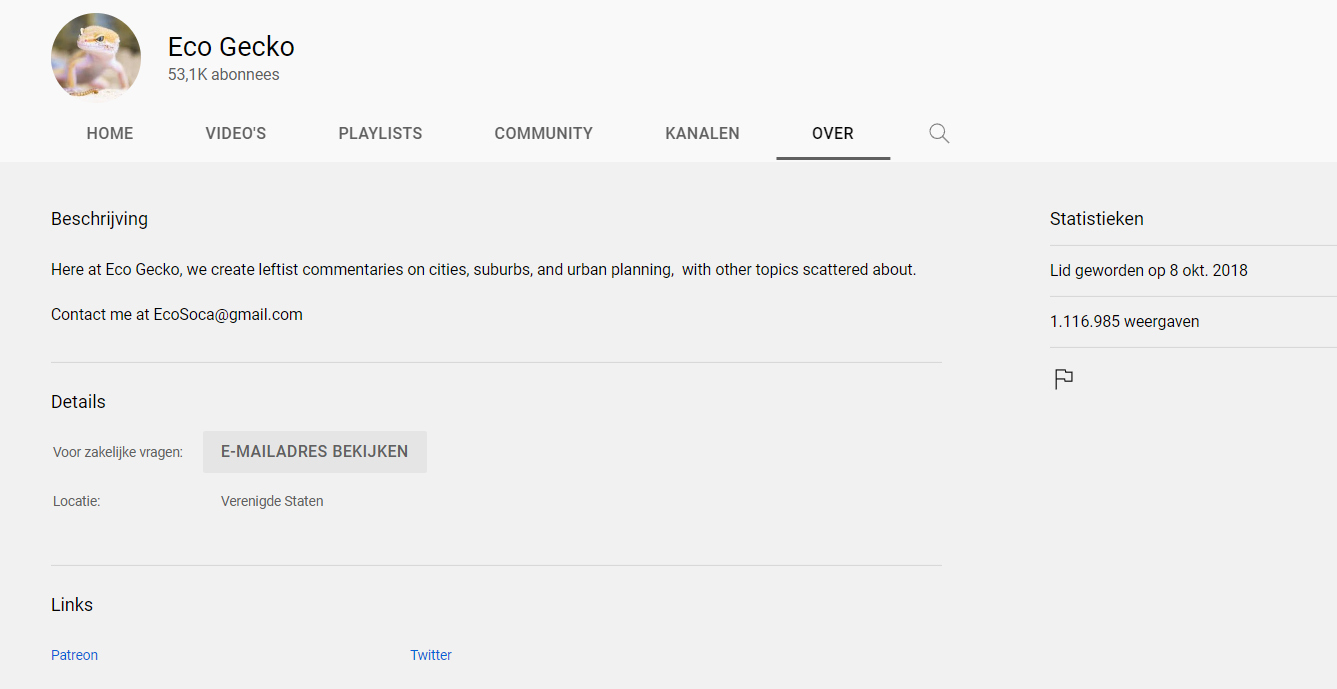Open the Twitter link
Image resolution: width=1337 pixels, height=689 pixels.
pos(431,655)
